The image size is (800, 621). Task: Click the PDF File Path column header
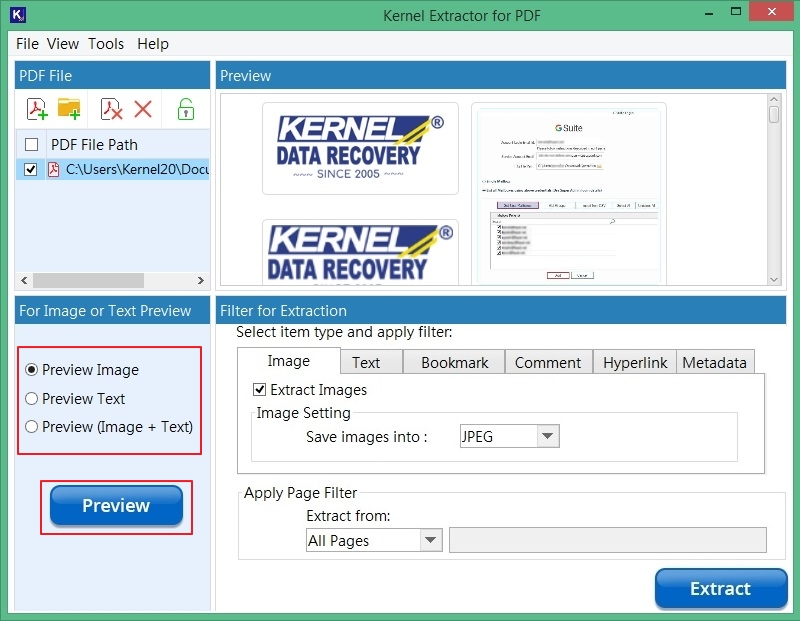[x=128, y=145]
